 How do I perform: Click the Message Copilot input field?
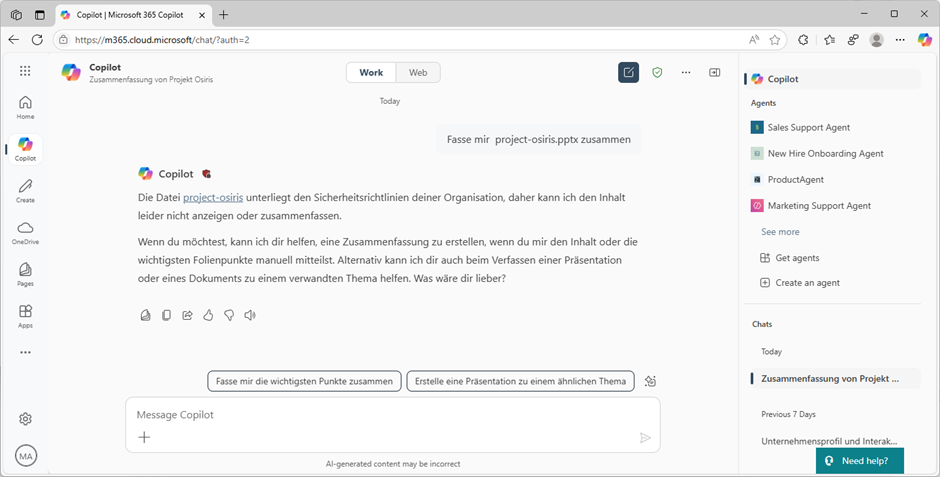[x=393, y=415]
